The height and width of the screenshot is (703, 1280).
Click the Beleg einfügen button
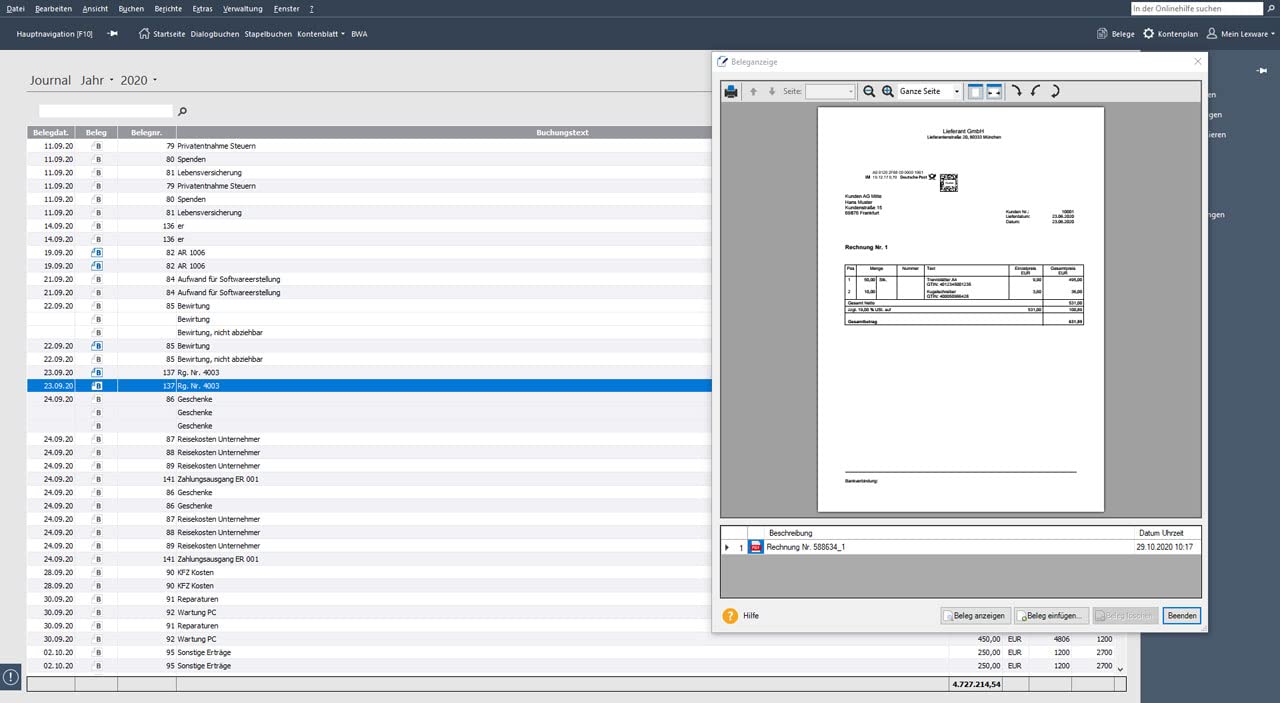(x=1051, y=615)
